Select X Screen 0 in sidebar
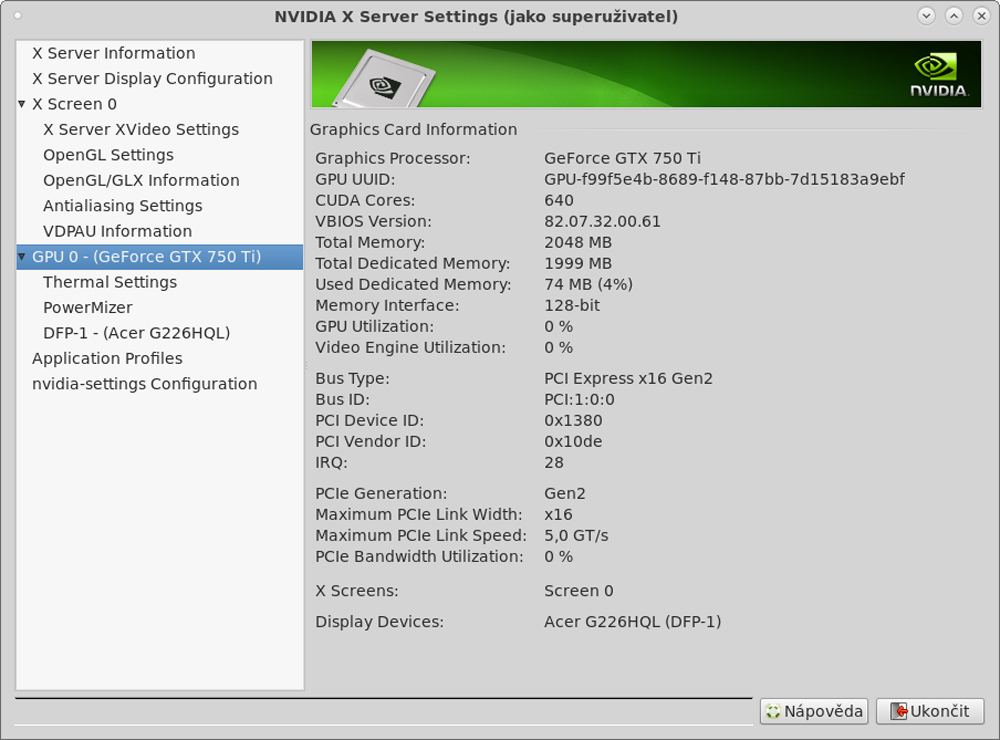Image resolution: width=1000 pixels, height=740 pixels. coord(75,104)
